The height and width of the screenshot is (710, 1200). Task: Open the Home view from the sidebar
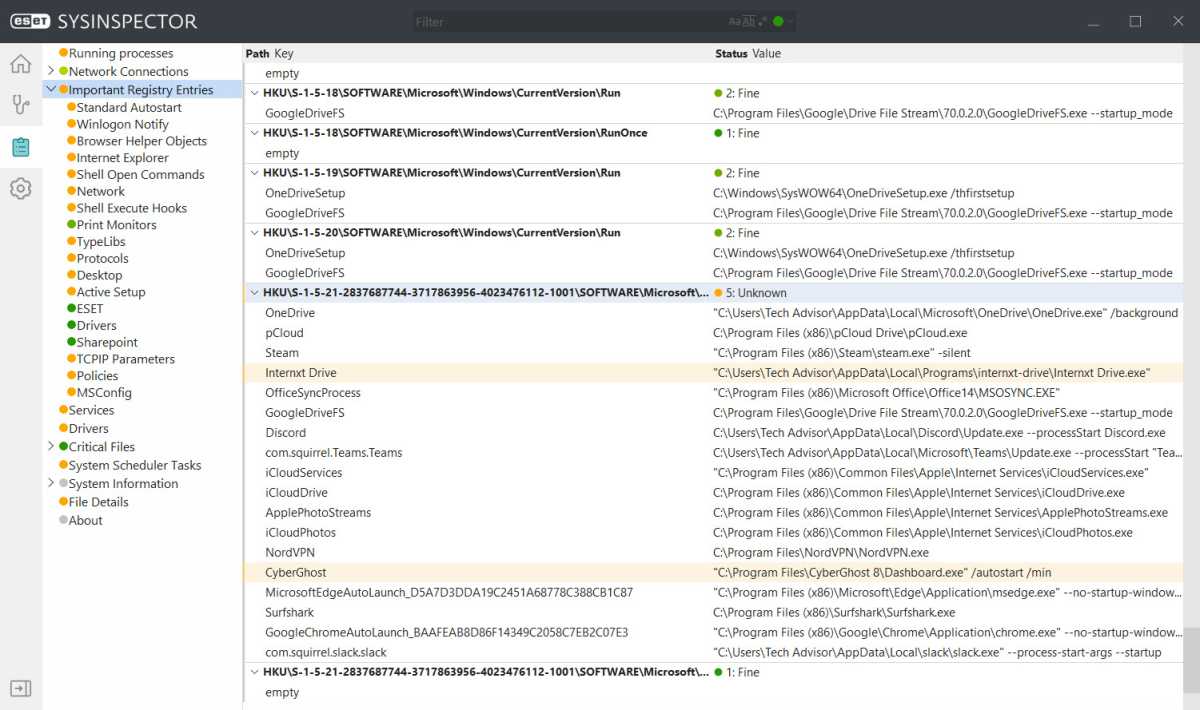(20, 64)
